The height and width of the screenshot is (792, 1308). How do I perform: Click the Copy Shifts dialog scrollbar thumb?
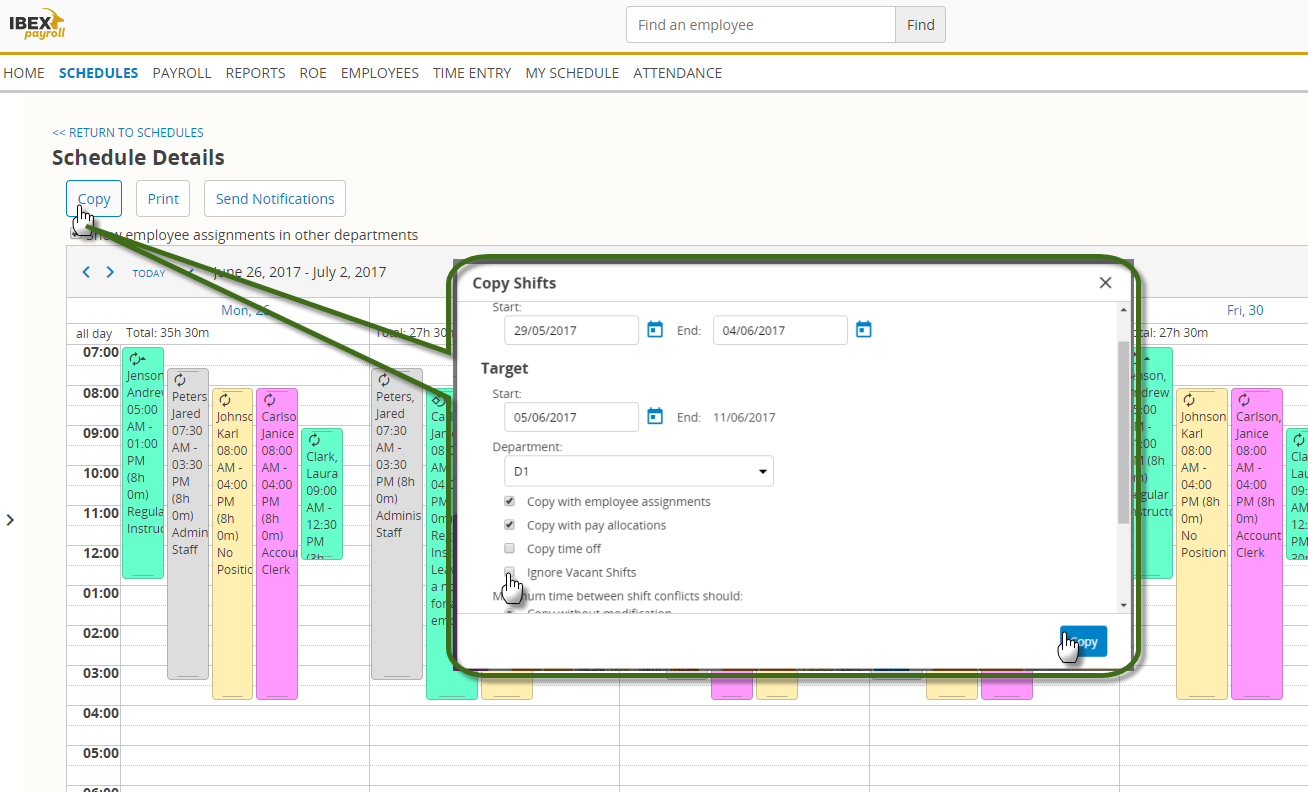click(x=1123, y=431)
